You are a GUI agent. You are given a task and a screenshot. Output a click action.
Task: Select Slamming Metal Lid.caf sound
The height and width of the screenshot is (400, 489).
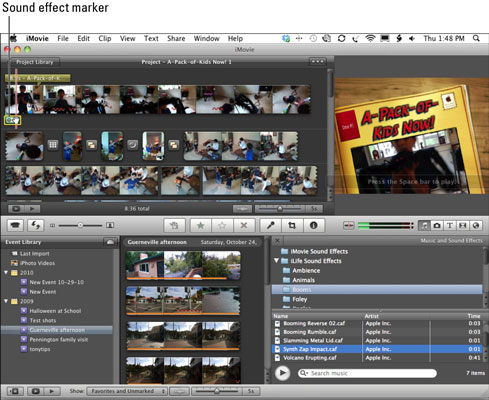[x=378, y=340]
